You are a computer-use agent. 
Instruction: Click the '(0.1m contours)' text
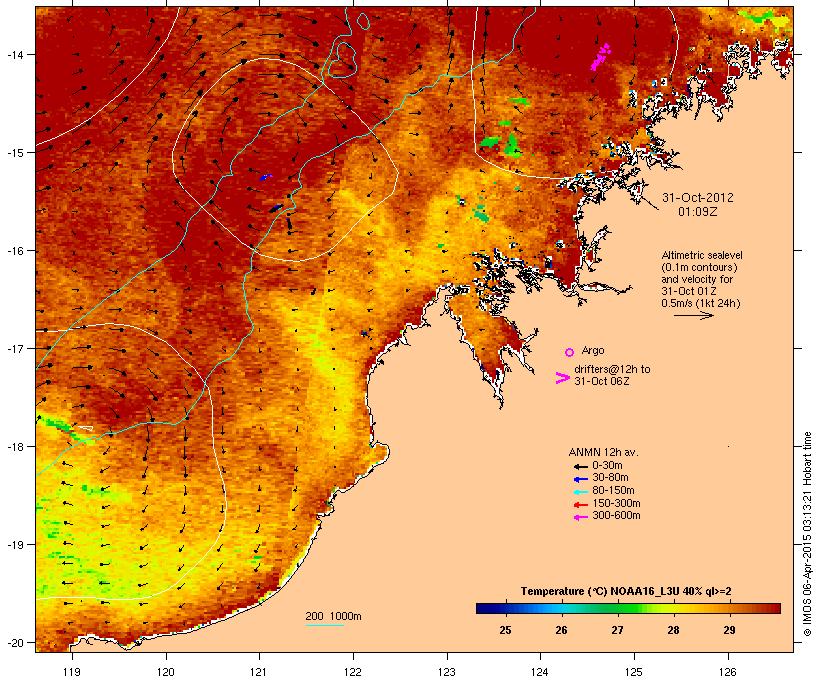(x=699, y=267)
